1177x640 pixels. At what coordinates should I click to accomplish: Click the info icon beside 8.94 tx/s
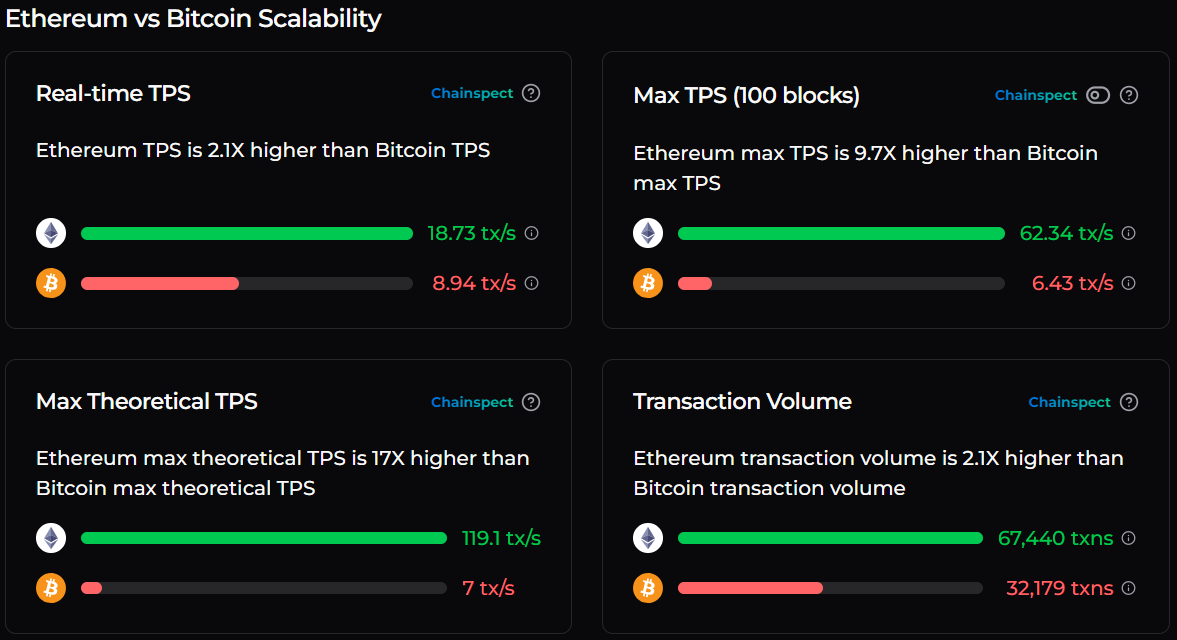(531, 282)
